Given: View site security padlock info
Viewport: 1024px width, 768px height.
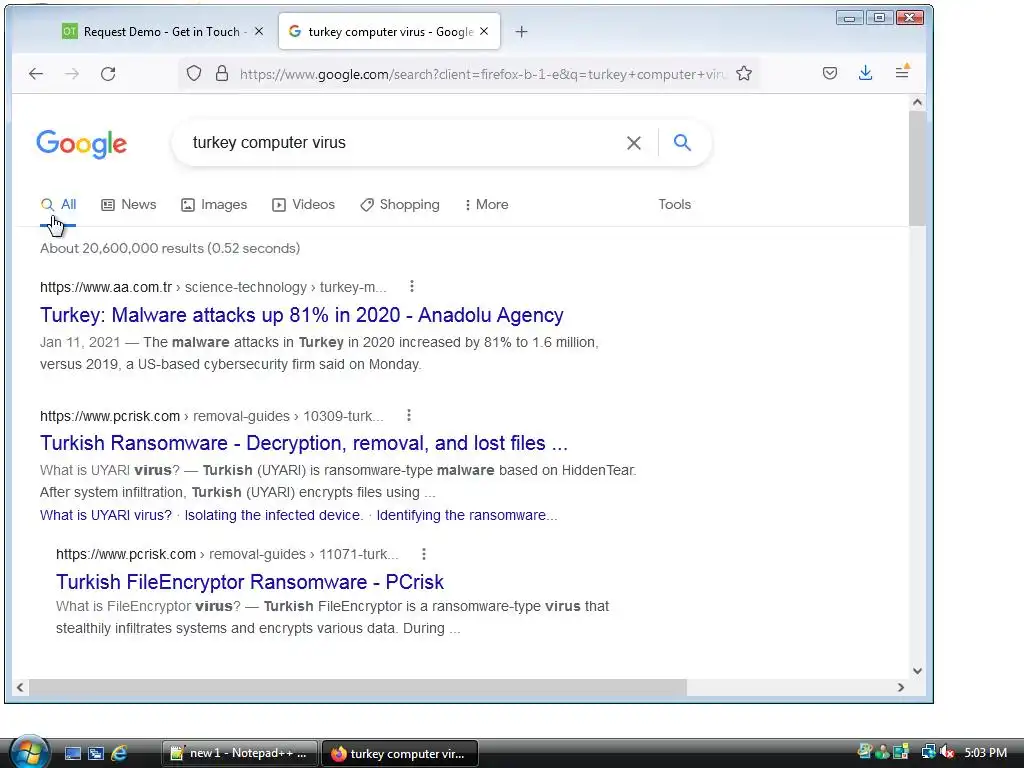Looking at the screenshot, I should 222,73.
